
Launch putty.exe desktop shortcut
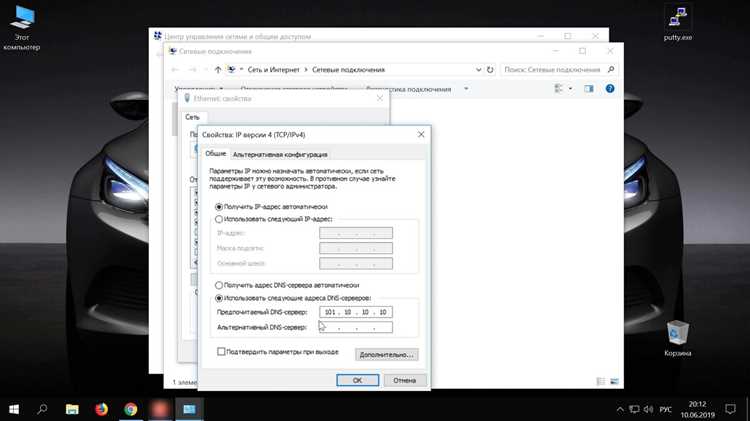(x=678, y=24)
